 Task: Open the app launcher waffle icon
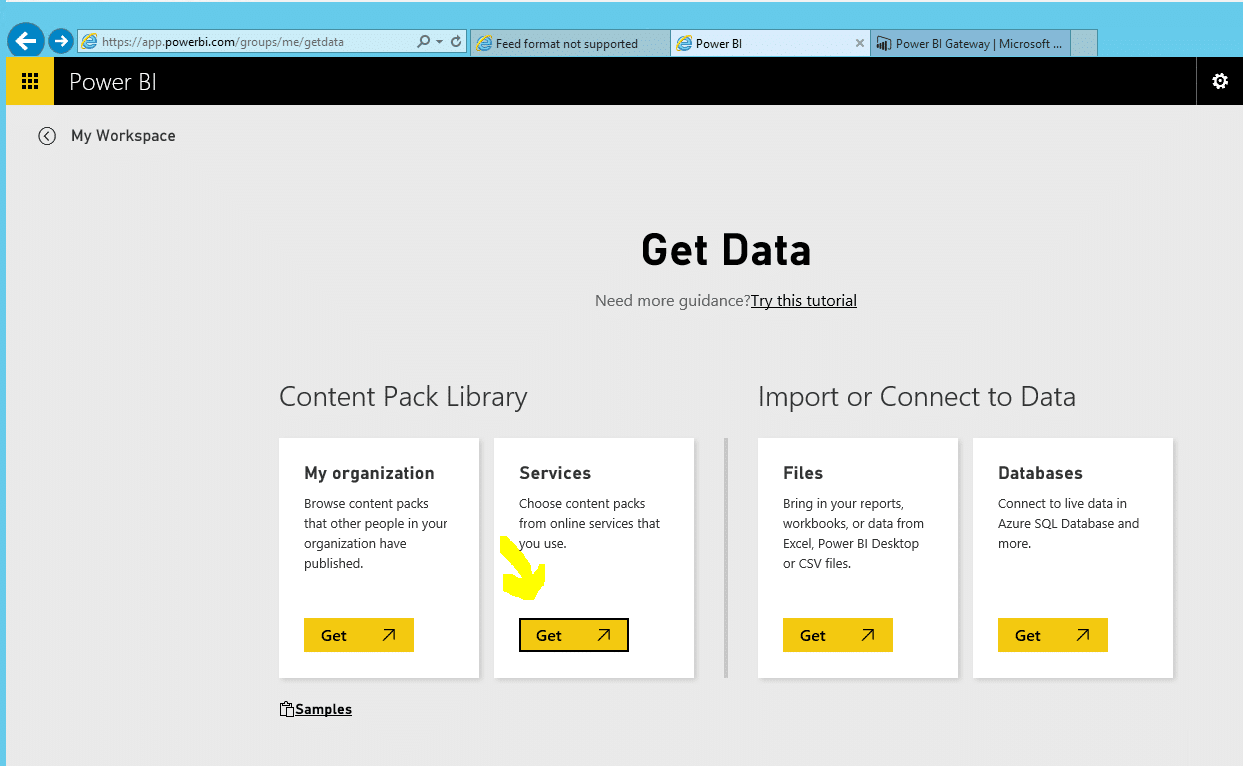29,81
